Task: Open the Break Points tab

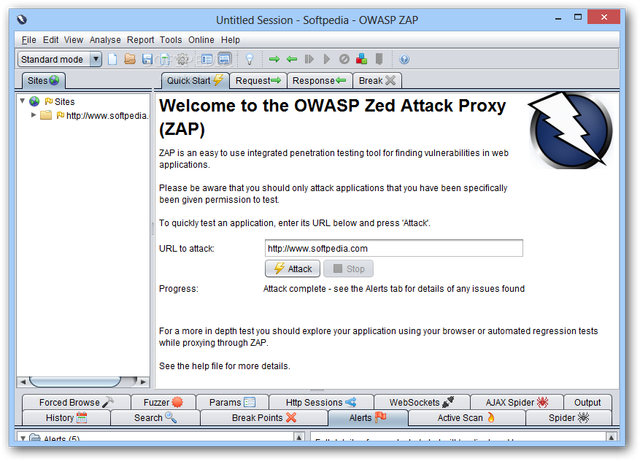Action: [264, 418]
